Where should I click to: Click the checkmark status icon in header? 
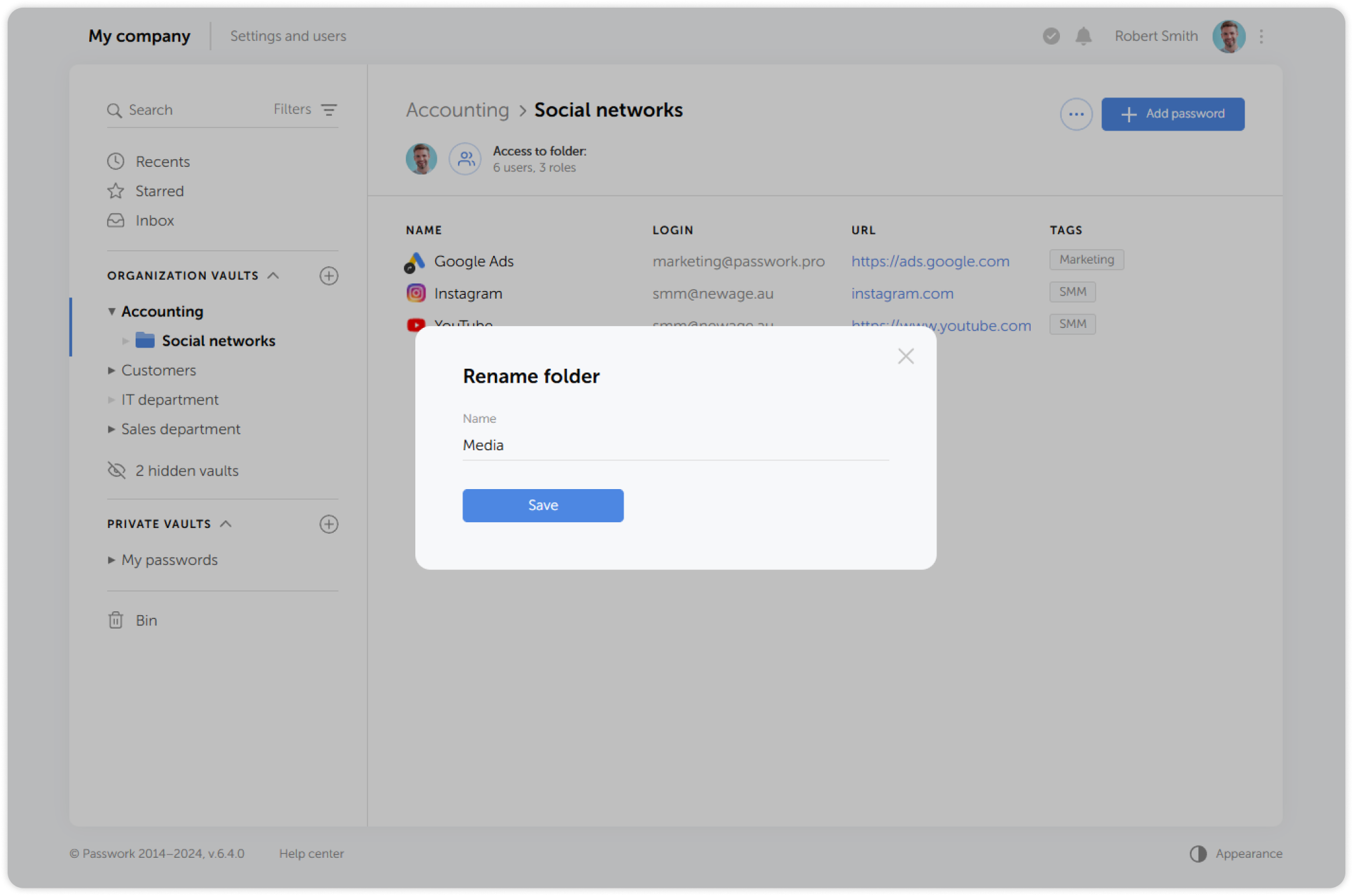click(x=1051, y=36)
